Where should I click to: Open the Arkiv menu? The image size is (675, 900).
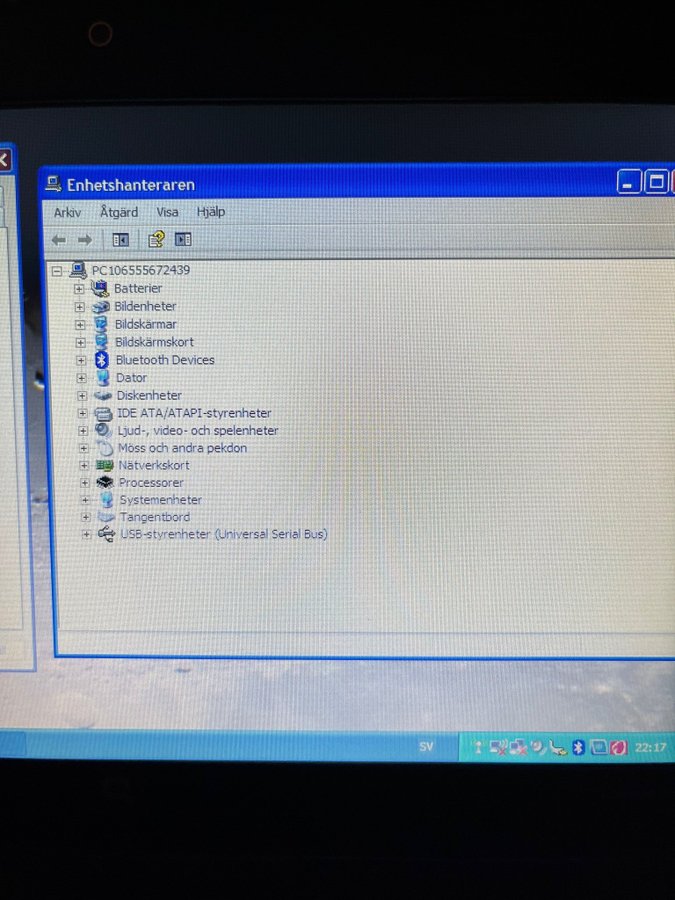click(68, 213)
